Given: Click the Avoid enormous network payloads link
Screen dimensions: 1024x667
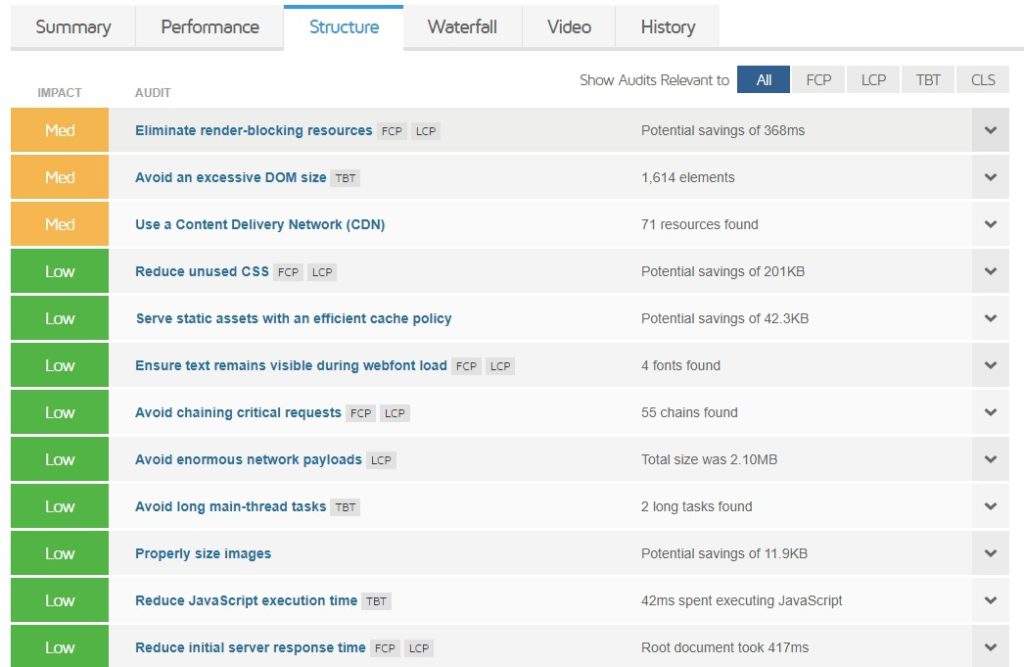Looking at the screenshot, I should point(248,460).
